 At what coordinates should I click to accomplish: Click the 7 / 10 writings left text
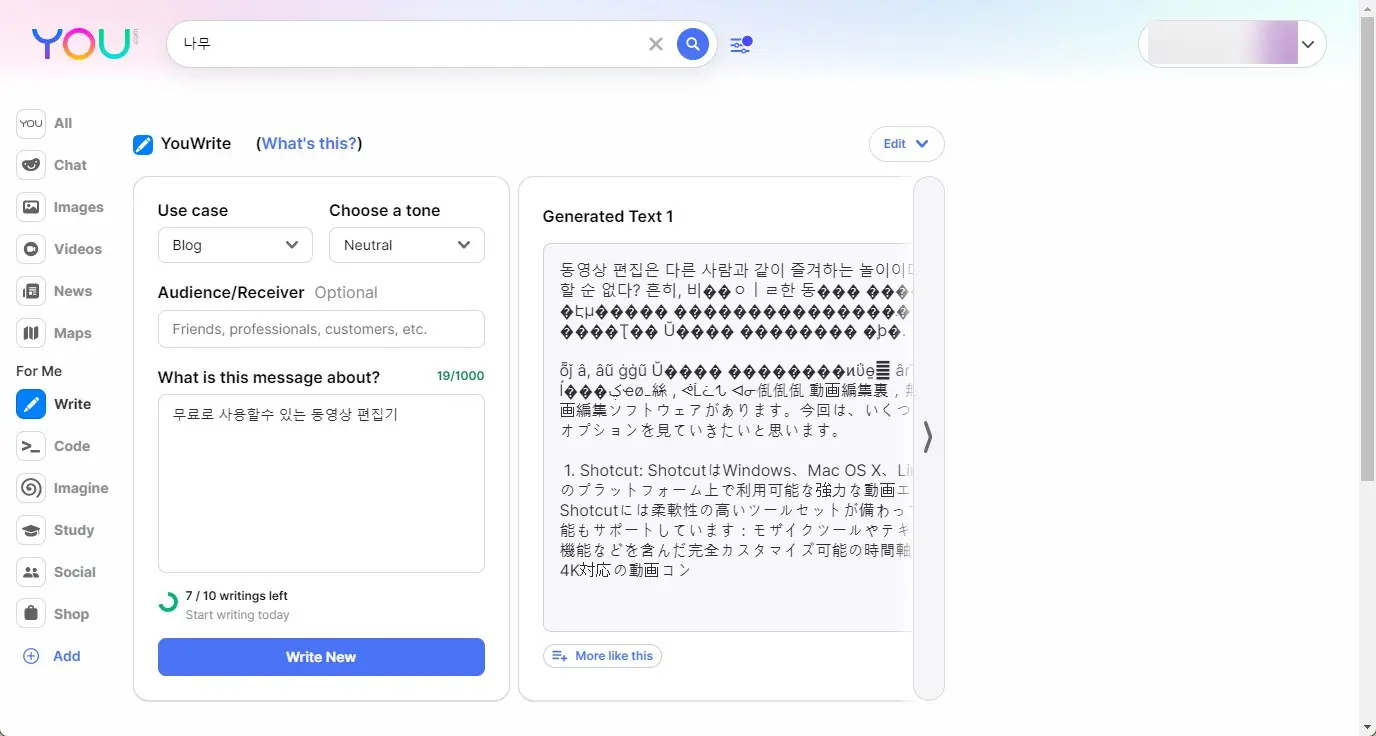click(x=236, y=595)
